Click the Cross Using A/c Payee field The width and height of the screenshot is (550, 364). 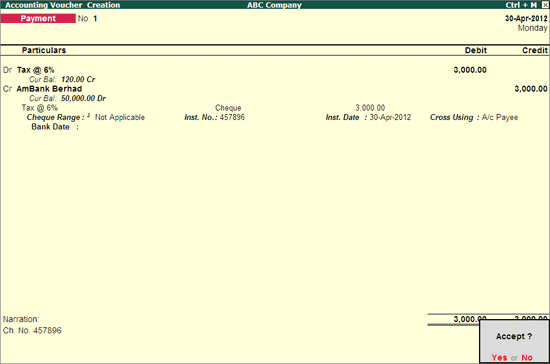click(x=500, y=117)
